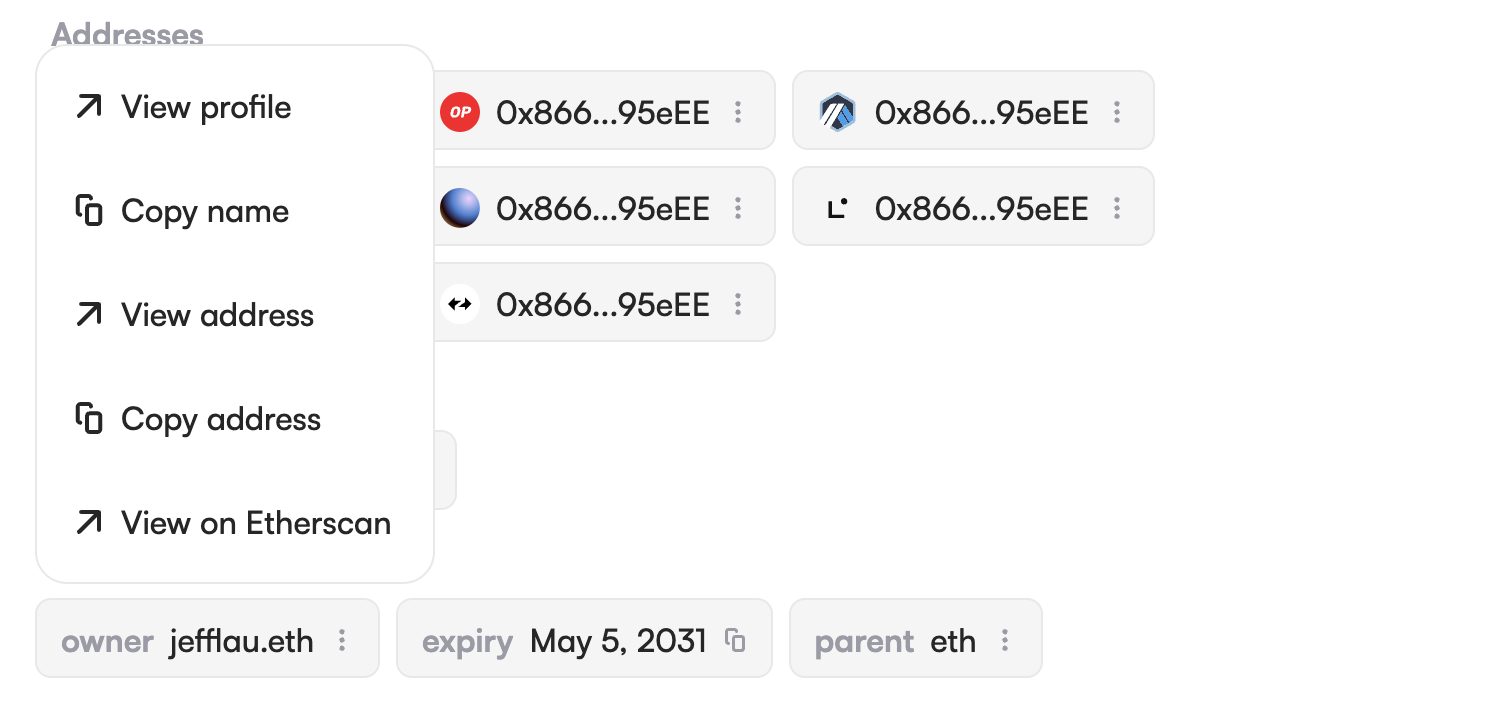Select View address in the menu
Viewport: 1502px width, 704px height.
point(217,315)
